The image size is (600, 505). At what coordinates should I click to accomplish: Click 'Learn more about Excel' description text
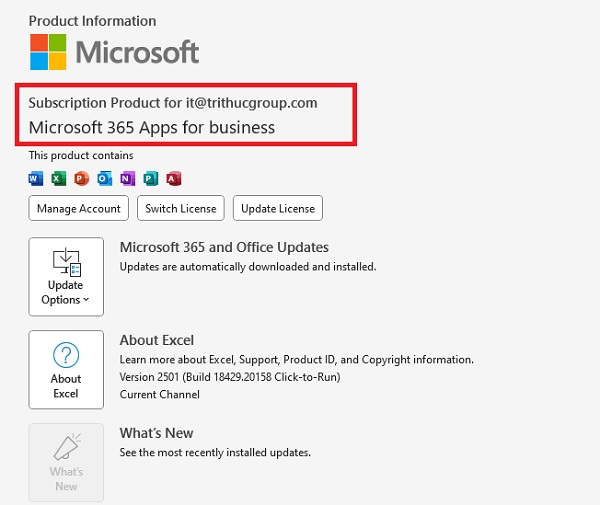(x=297, y=360)
